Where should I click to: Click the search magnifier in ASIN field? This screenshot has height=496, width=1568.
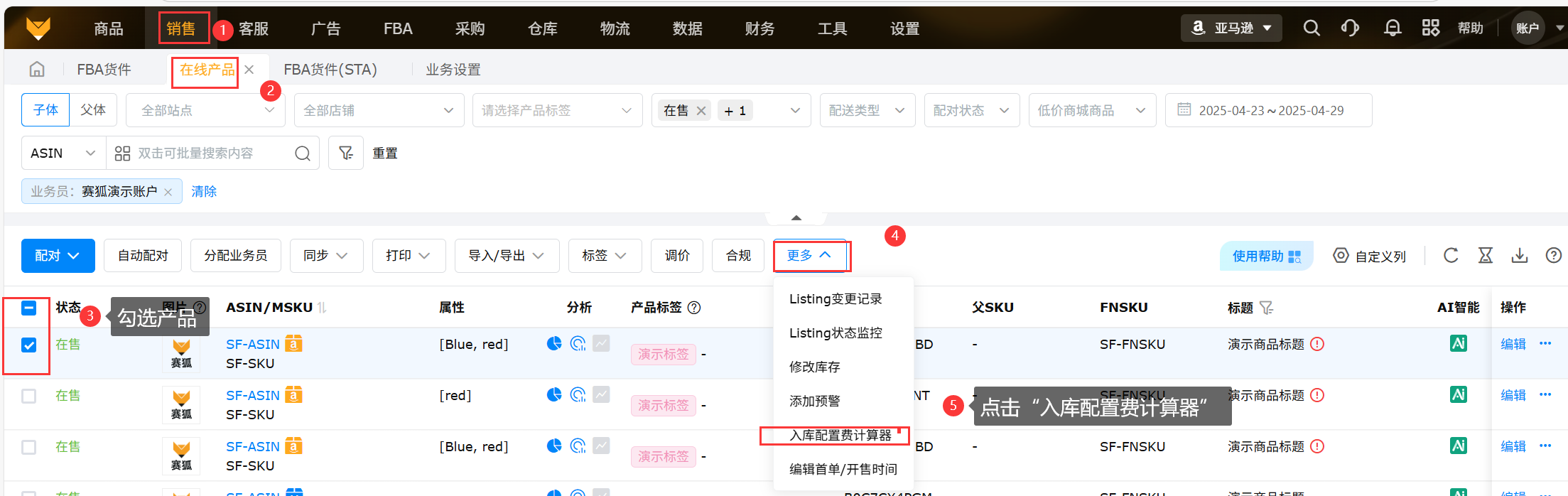(303, 153)
